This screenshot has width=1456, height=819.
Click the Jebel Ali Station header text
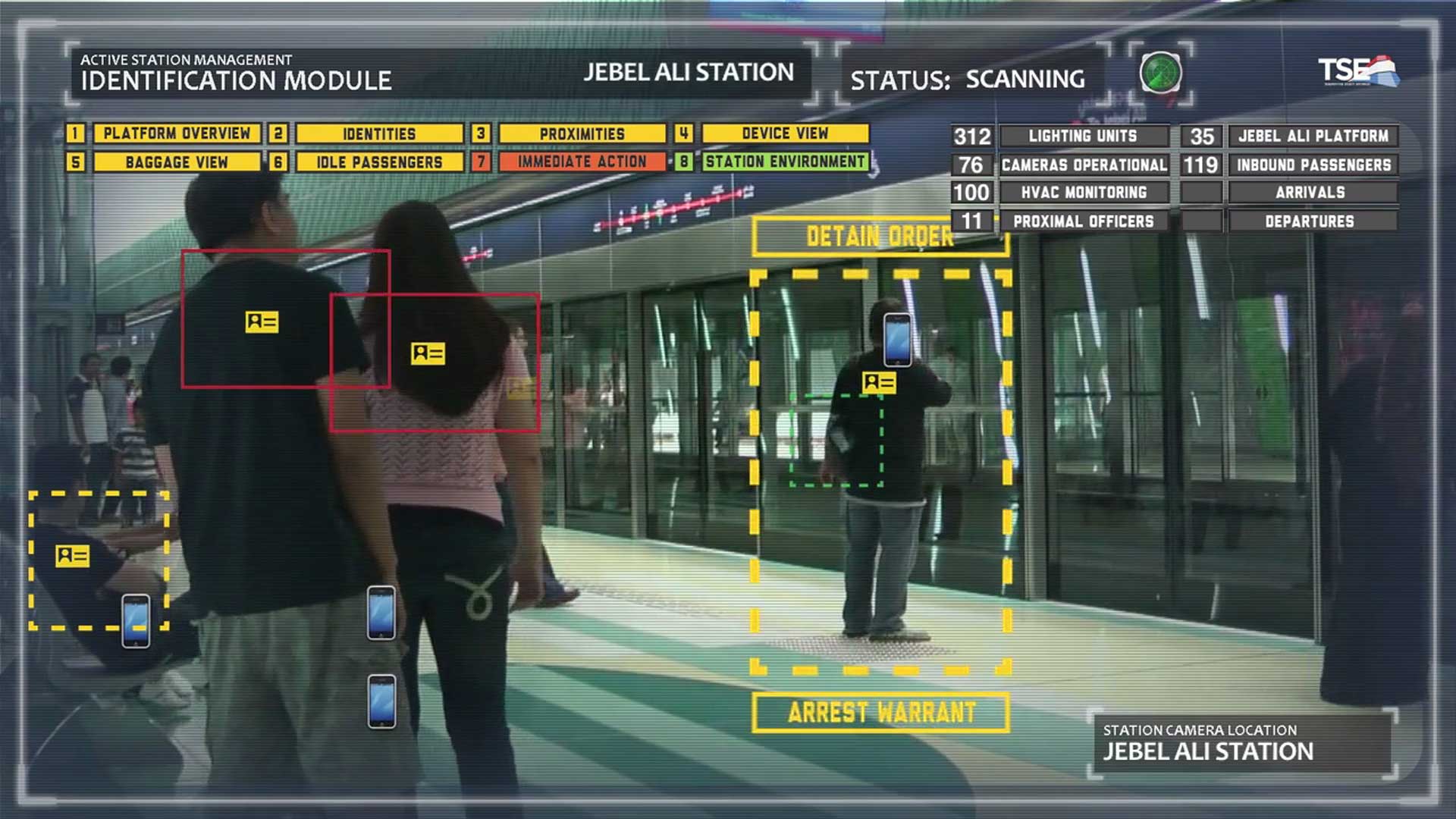(x=689, y=72)
